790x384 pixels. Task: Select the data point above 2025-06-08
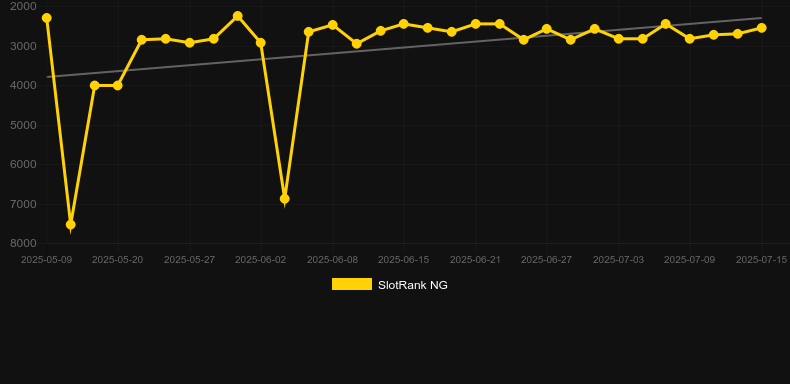(x=333, y=25)
